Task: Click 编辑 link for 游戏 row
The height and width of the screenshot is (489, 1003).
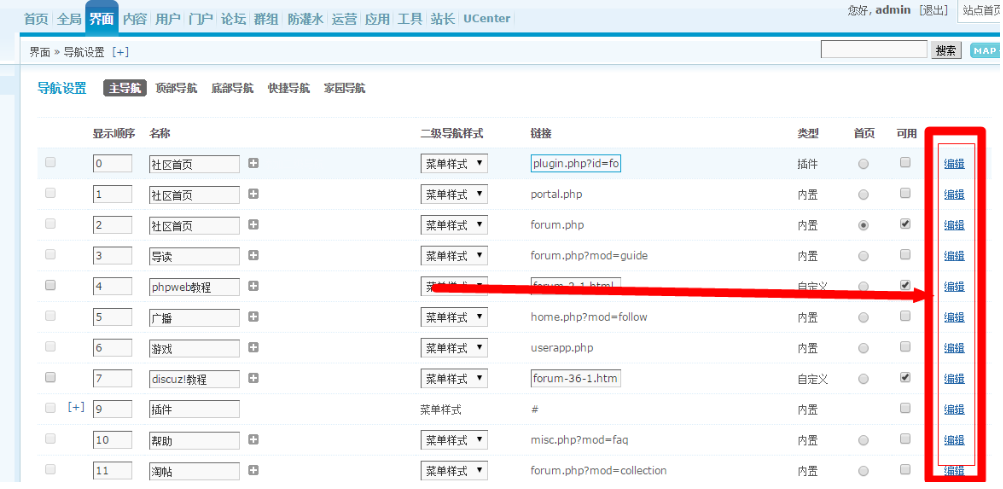Action: tap(954, 348)
